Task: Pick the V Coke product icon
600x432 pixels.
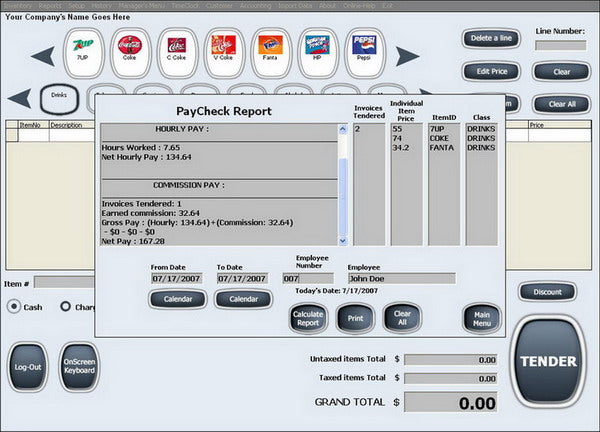Action: (x=224, y=53)
